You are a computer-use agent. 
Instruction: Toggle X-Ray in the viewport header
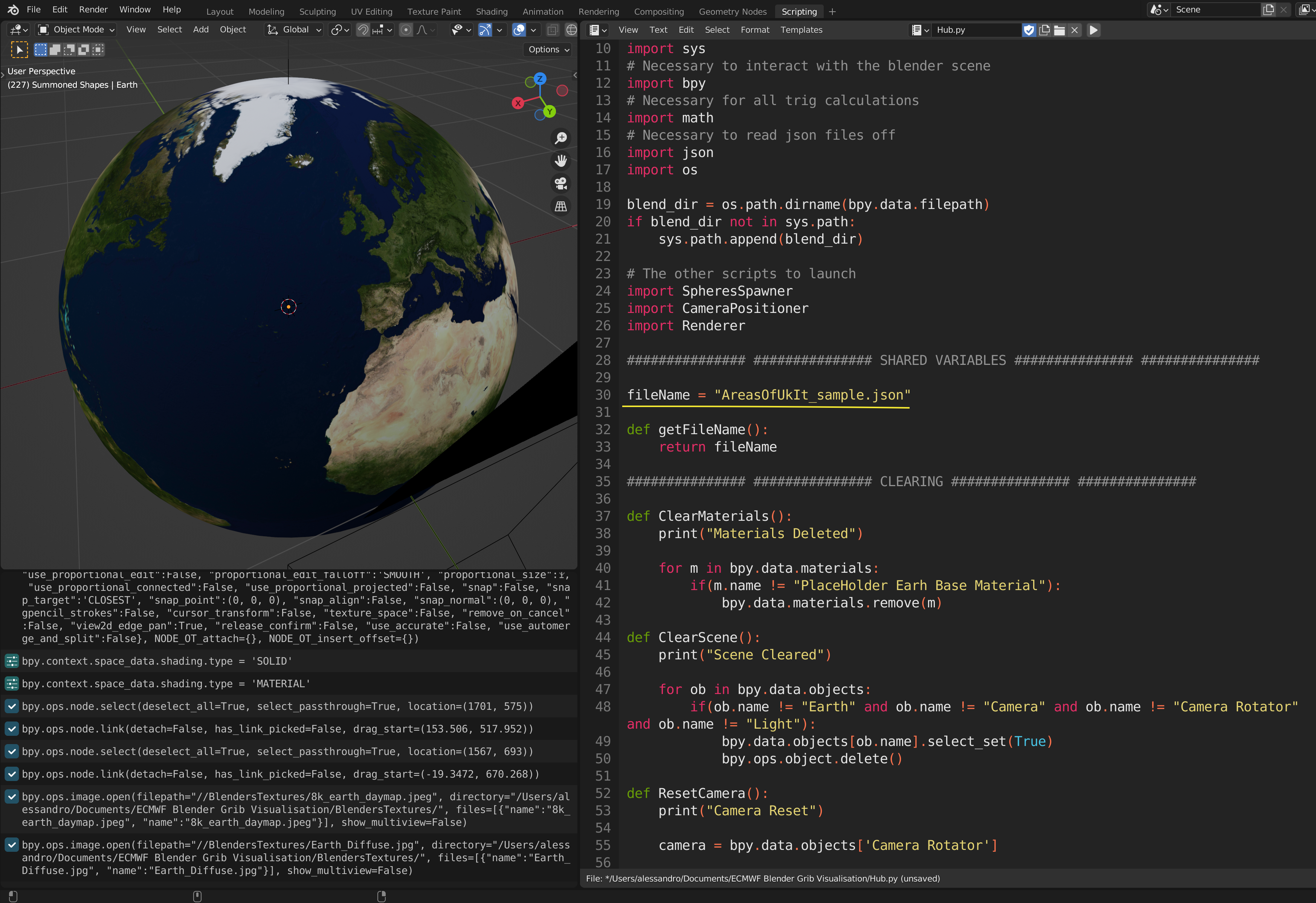[553, 29]
